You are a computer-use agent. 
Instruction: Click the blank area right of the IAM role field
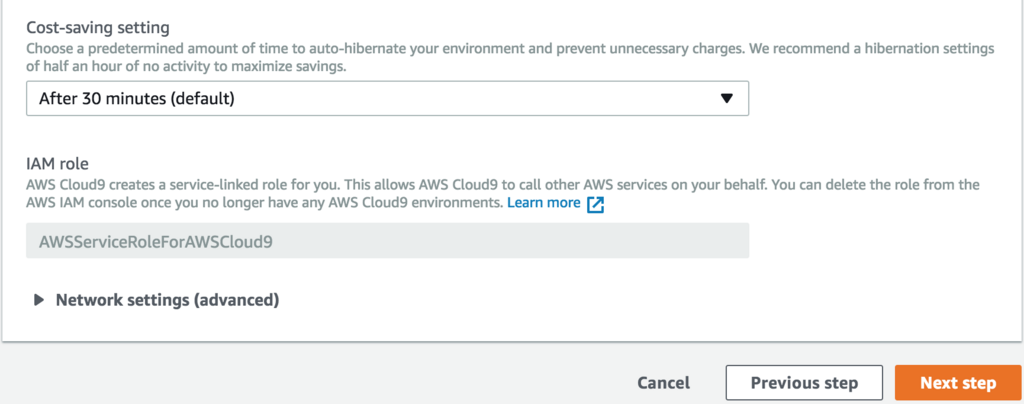[880, 241]
